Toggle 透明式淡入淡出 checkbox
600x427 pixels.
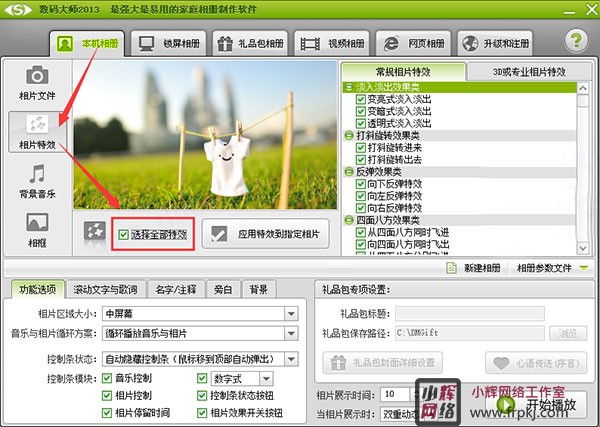tap(360, 124)
